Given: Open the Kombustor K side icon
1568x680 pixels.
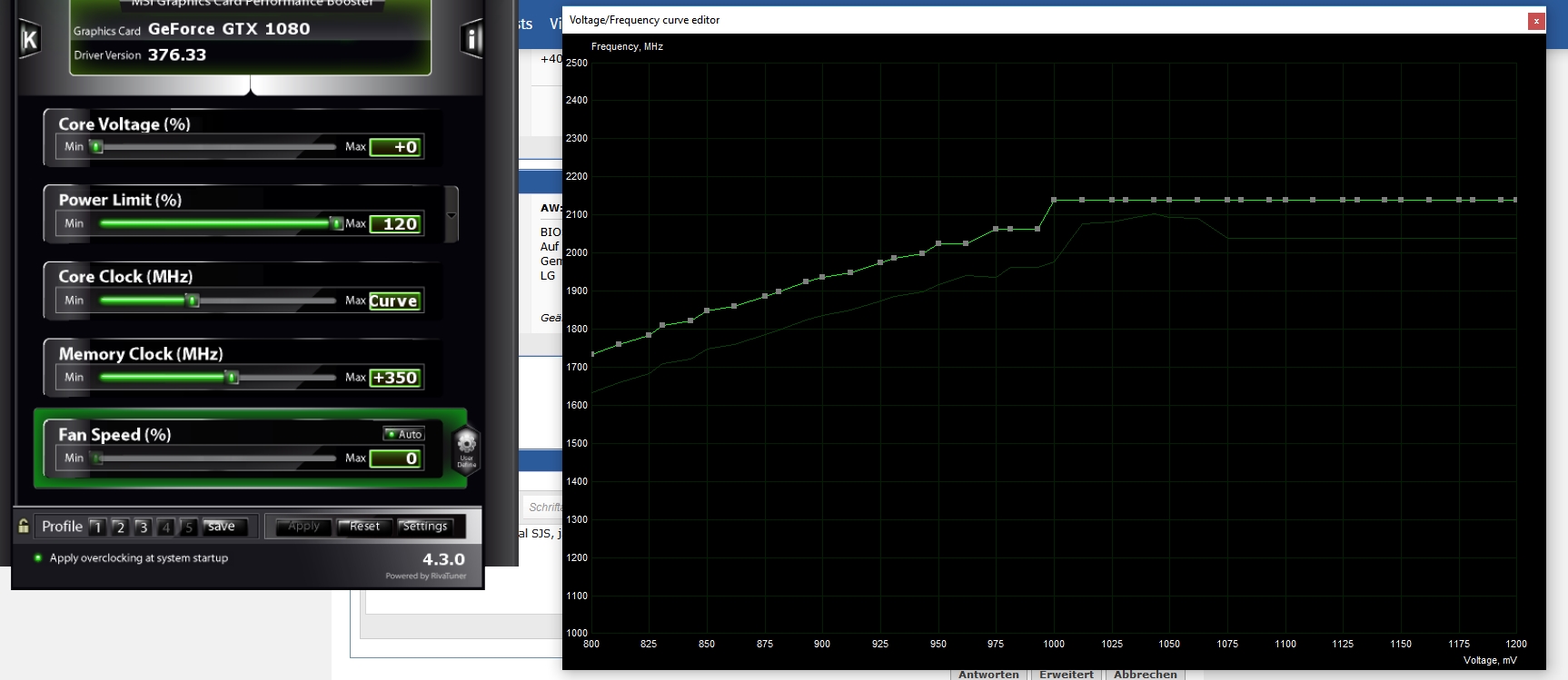Looking at the screenshot, I should (29, 39).
